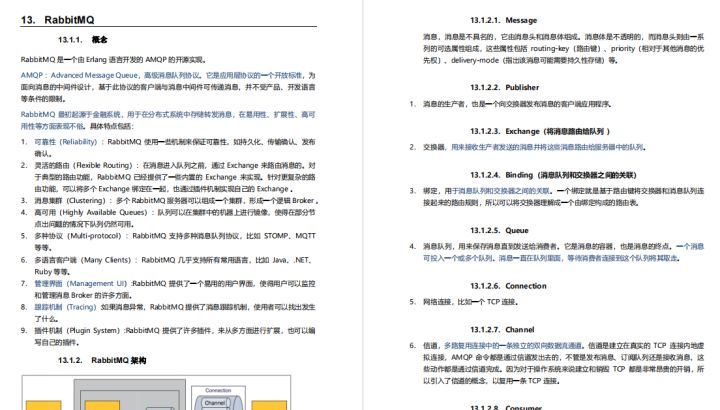Click list item "高可用 (Highly Available Queues)"

pyautogui.click(x=91, y=213)
